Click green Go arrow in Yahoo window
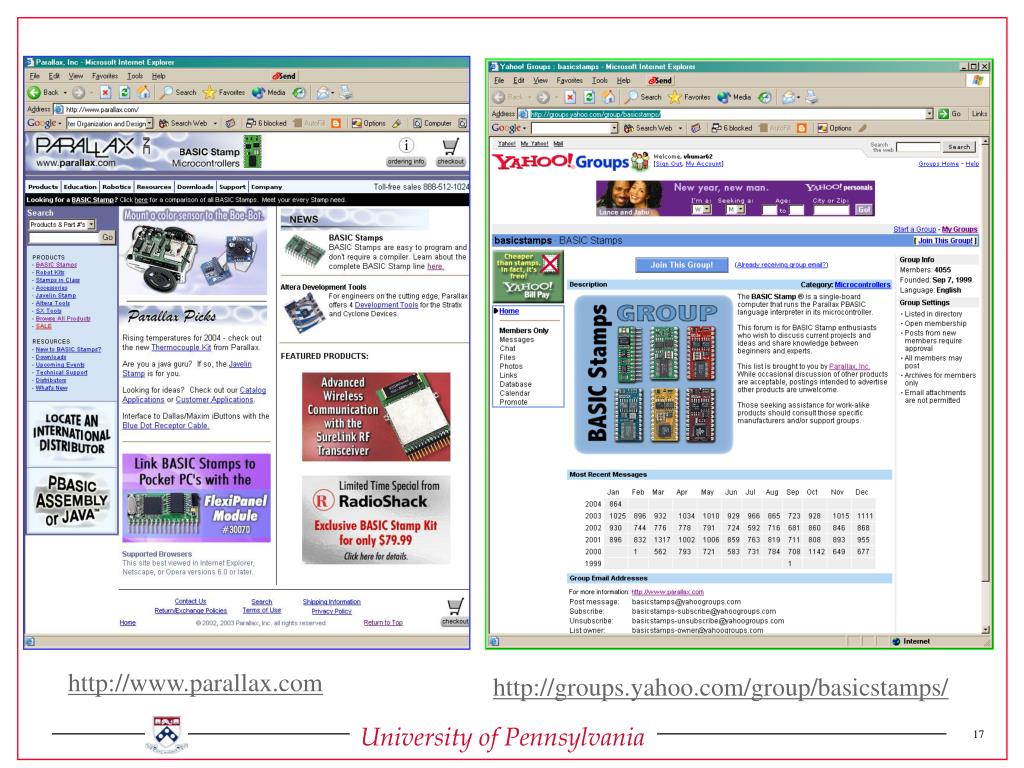Image resolution: width=1024 pixels, height=768 pixels. [943, 114]
